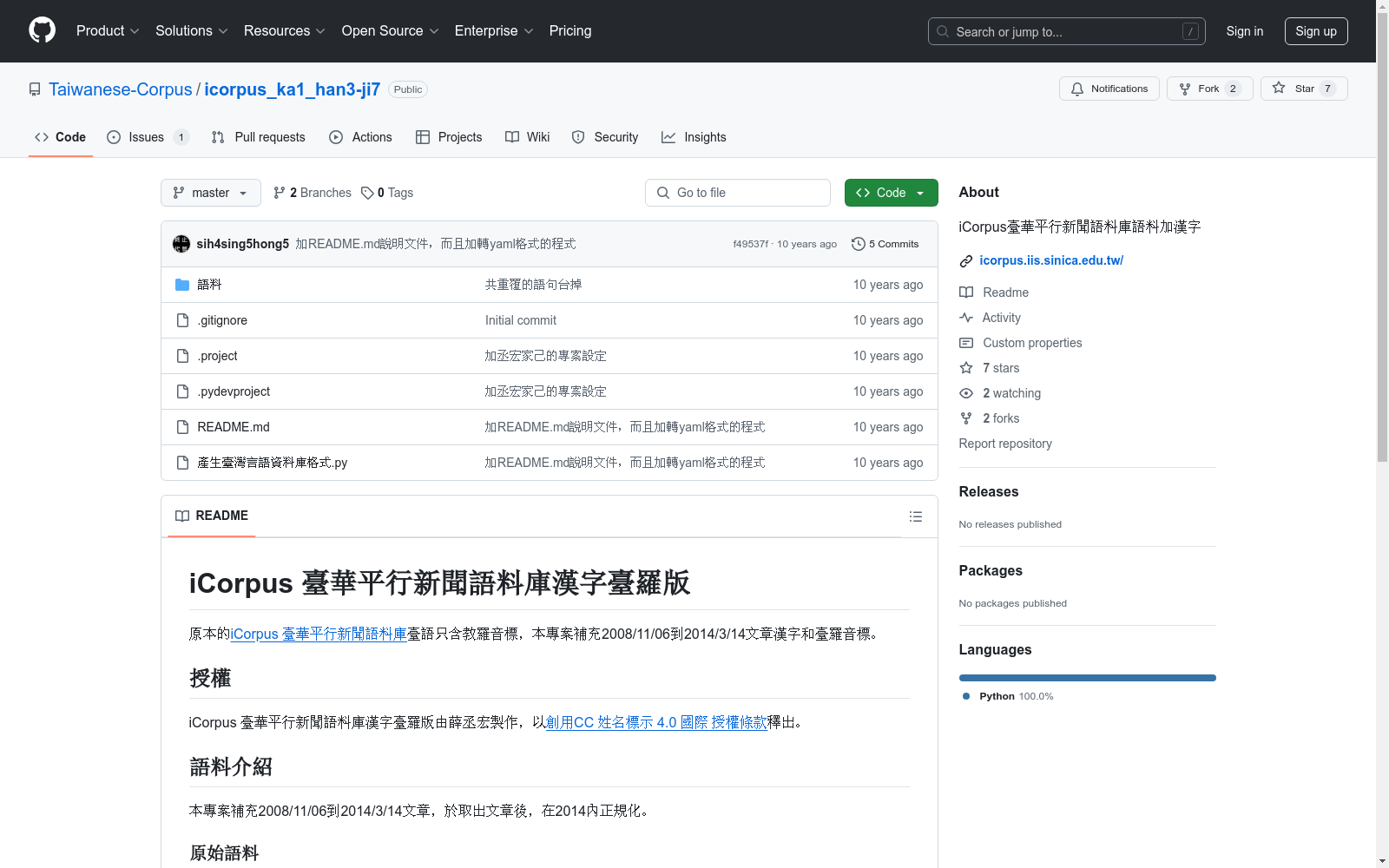Viewport: 1389px width, 868px height.
Task: Open the green Code dropdown
Action: pos(891,193)
